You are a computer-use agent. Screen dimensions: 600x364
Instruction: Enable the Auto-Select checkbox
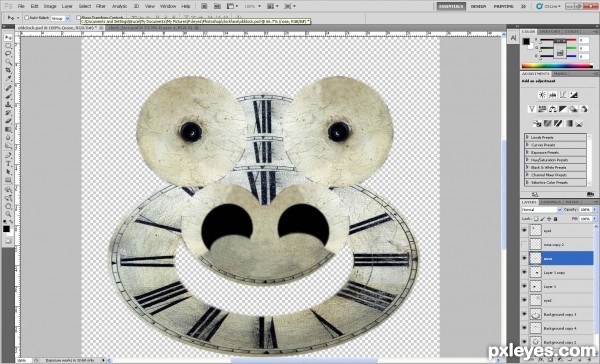[x=27, y=18]
